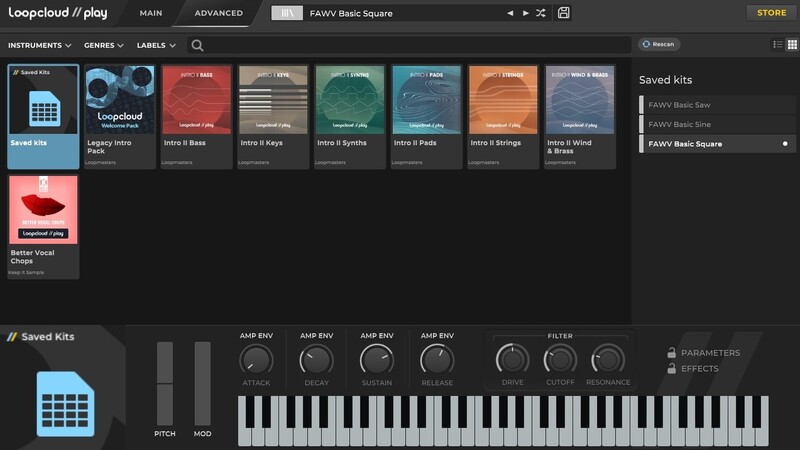Viewport: 800px width, 450px height.
Task: Go to next preset arrow
Action: (526, 13)
